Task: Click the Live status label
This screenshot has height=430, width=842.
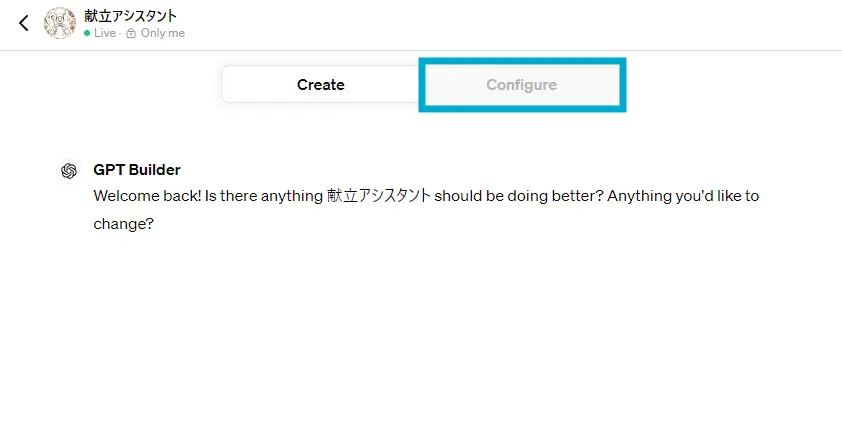Action: click(x=107, y=33)
